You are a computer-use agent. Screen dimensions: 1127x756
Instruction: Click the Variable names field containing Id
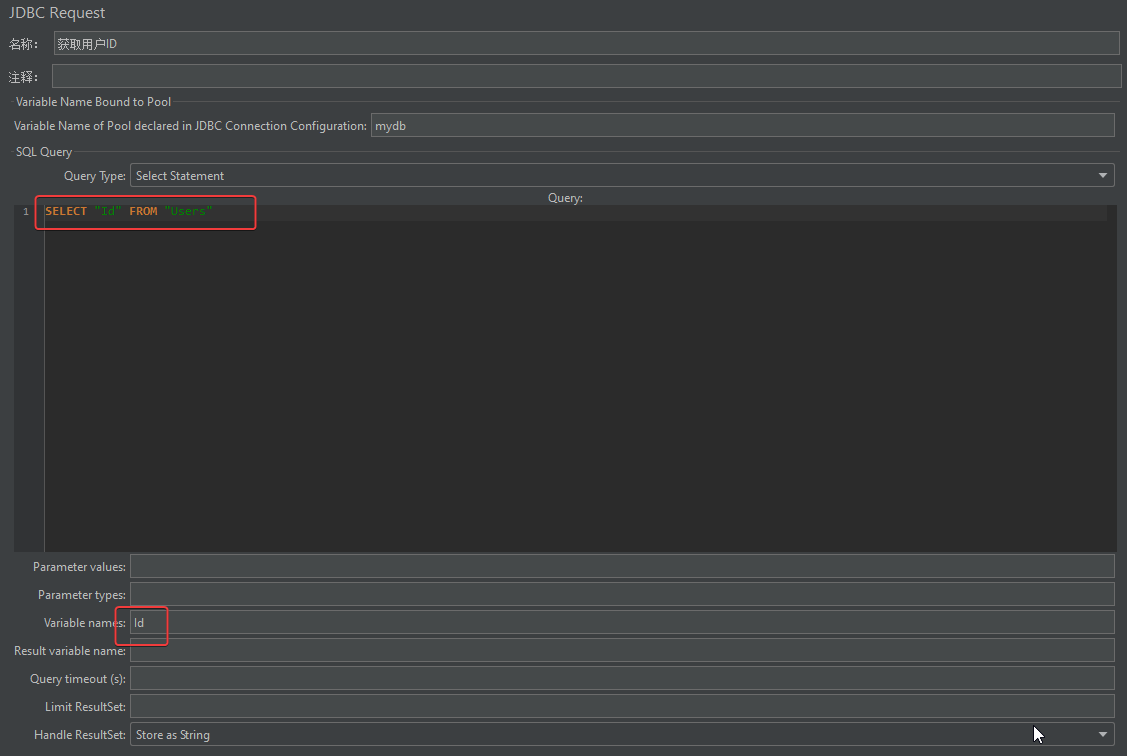621,623
